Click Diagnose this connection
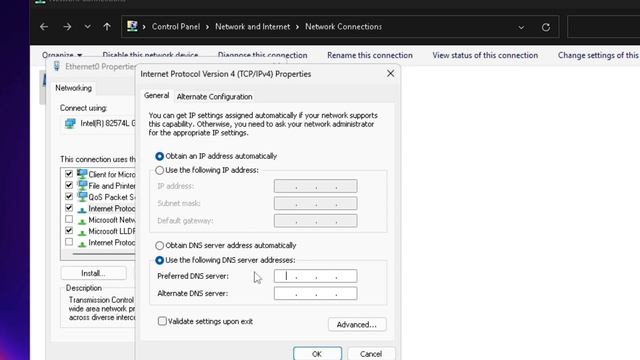 point(262,55)
